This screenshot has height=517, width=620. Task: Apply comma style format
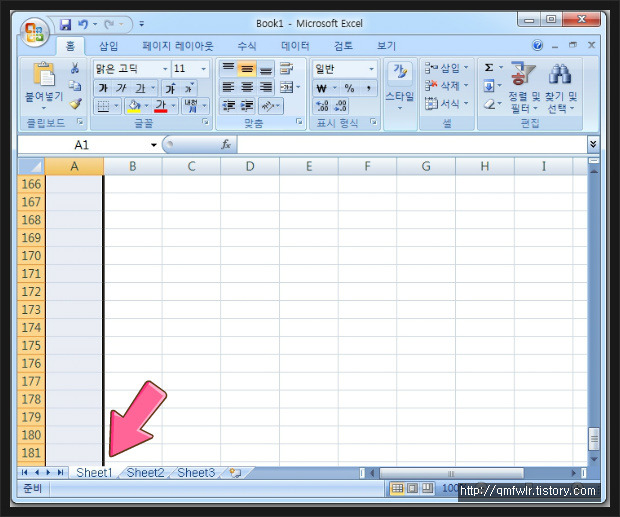(369, 88)
